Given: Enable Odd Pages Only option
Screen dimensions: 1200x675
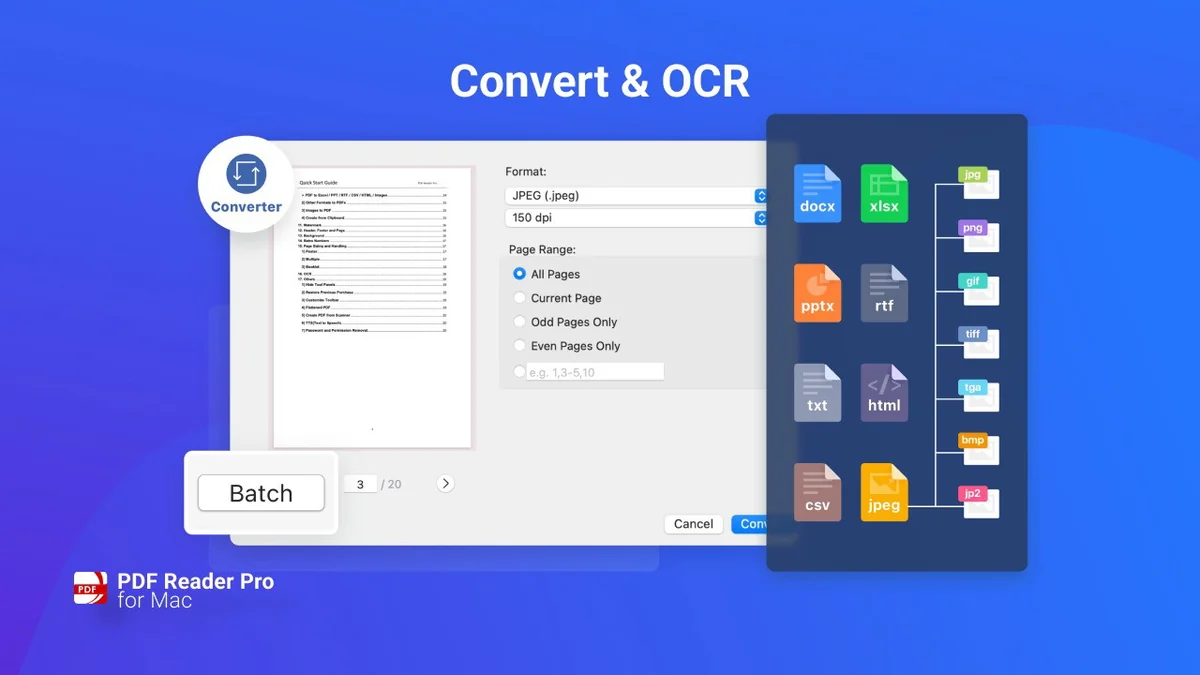Looking at the screenshot, I should 519,322.
